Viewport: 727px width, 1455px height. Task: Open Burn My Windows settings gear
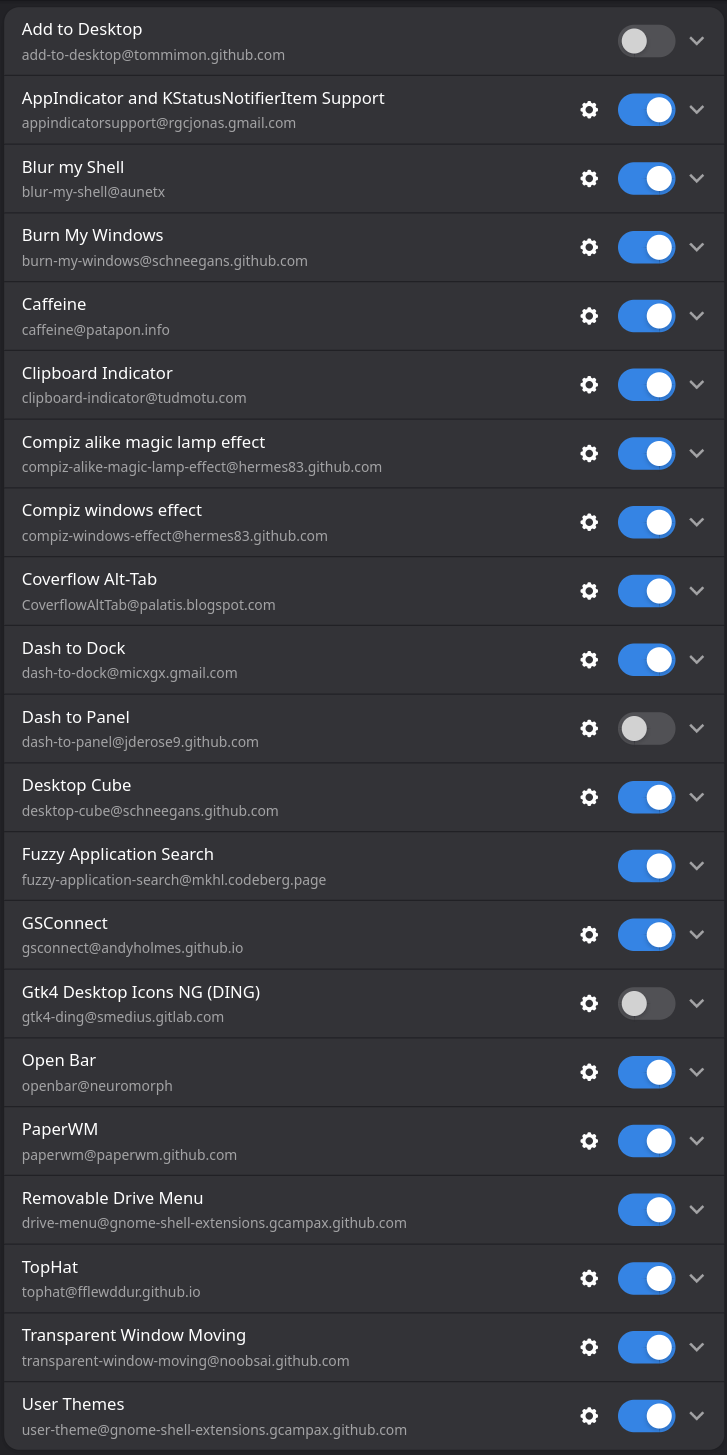pyautogui.click(x=589, y=247)
